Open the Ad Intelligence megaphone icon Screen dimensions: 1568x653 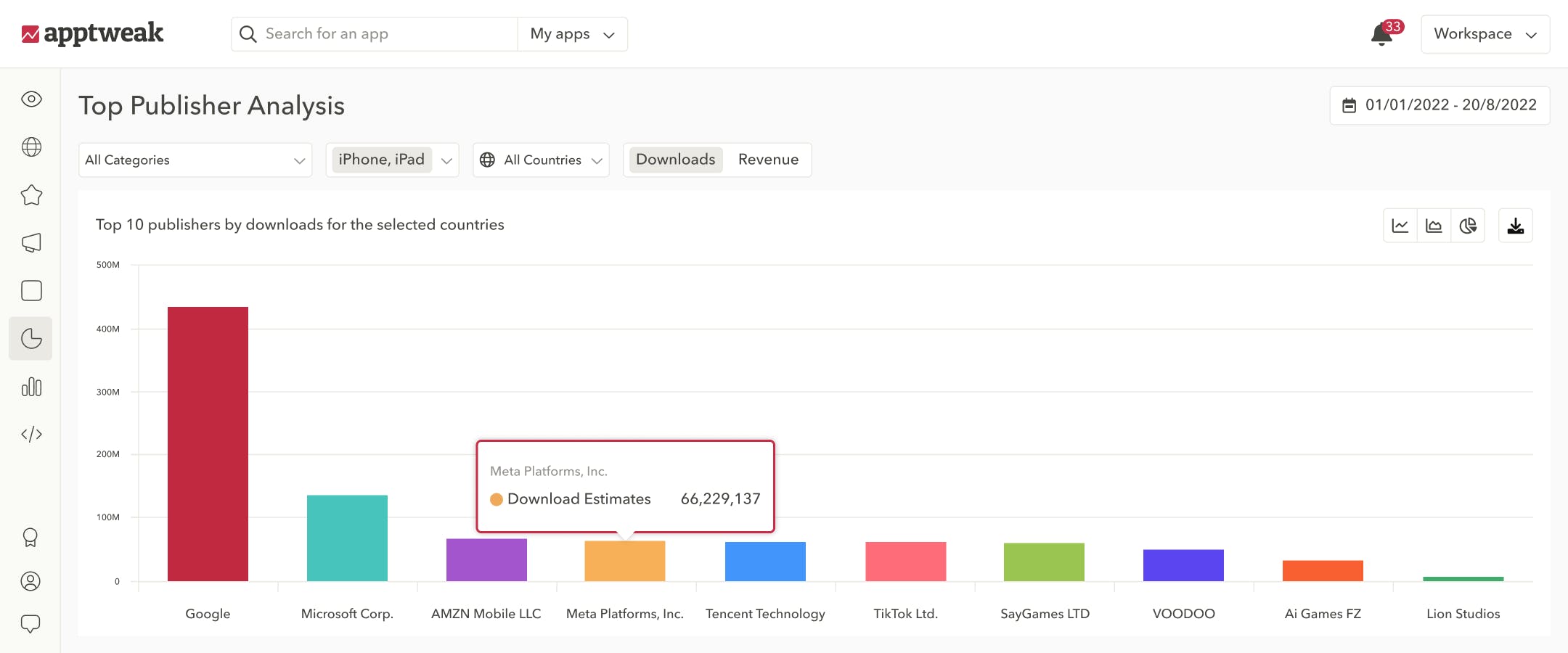[x=30, y=242]
